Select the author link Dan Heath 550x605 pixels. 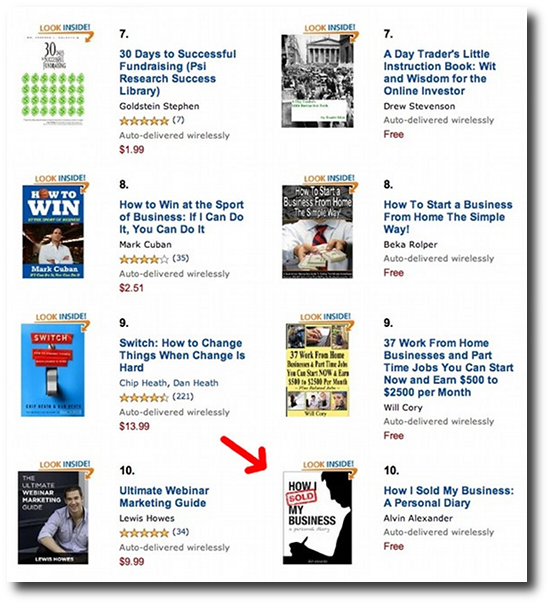(x=196, y=383)
